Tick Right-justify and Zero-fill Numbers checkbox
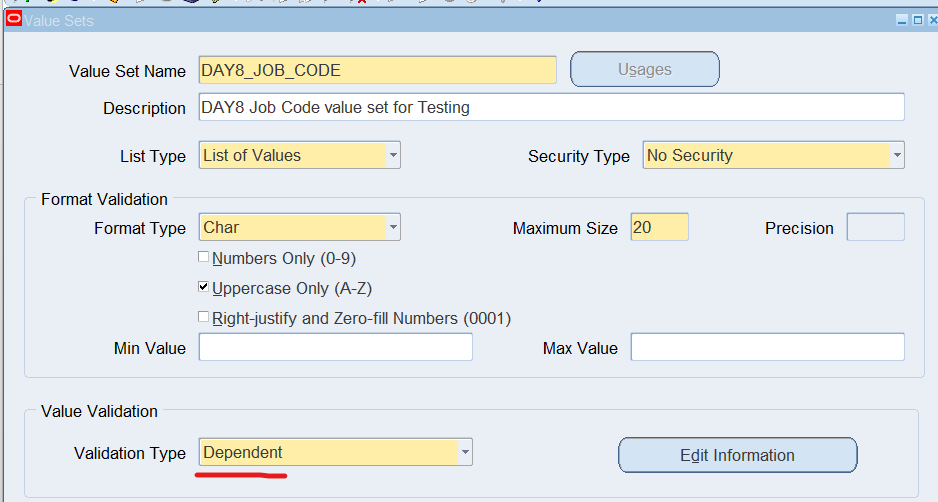This screenshot has width=938, height=502. pos(203,317)
